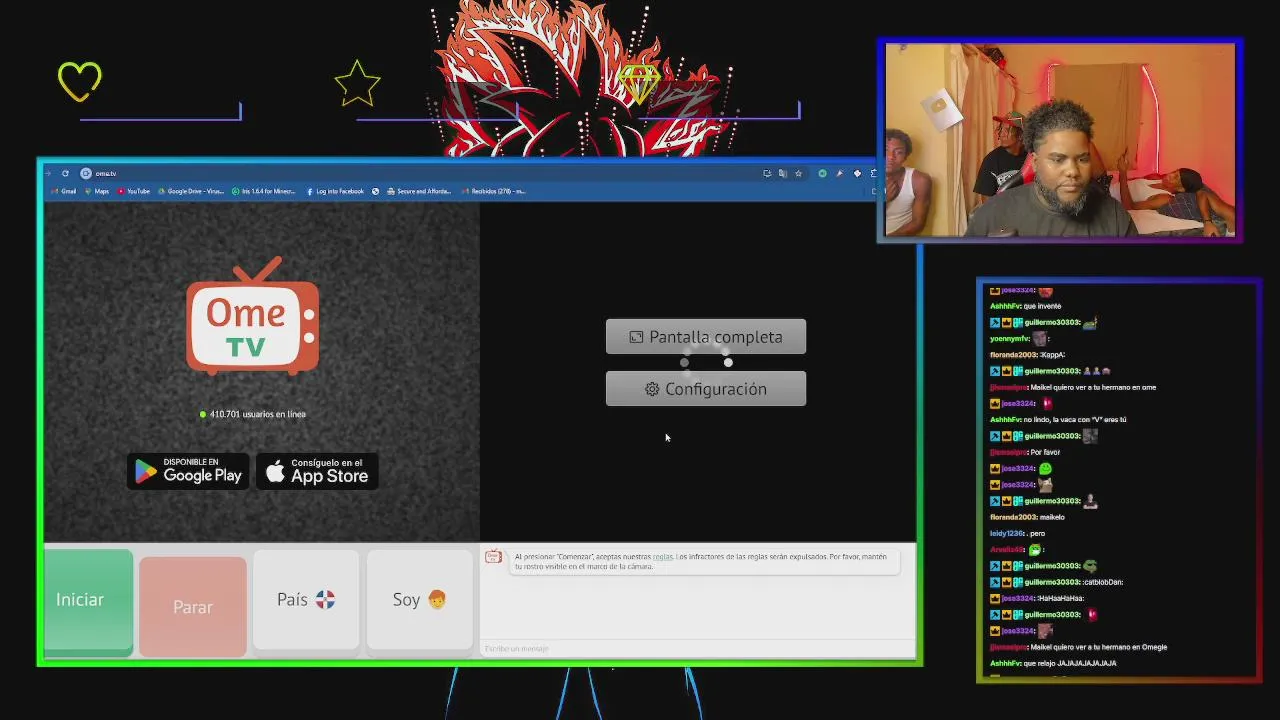Screen dimensions: 1280x720
Task: Open Log into Facebook bookmark
Action: 336,191
